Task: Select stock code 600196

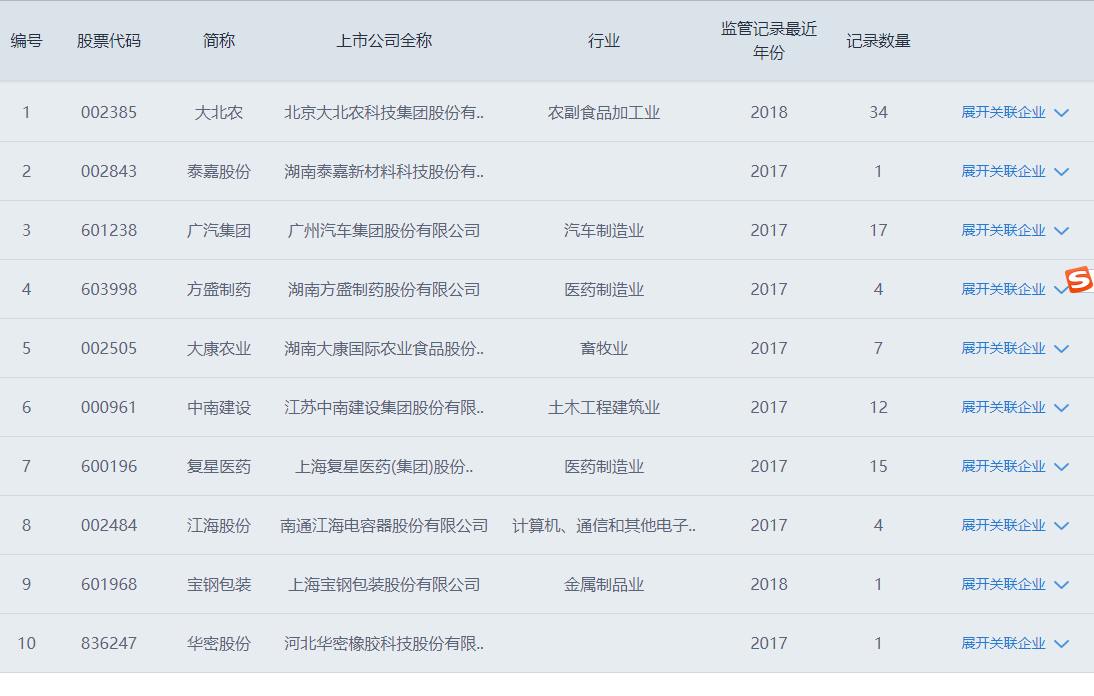Action: point(109,467)
